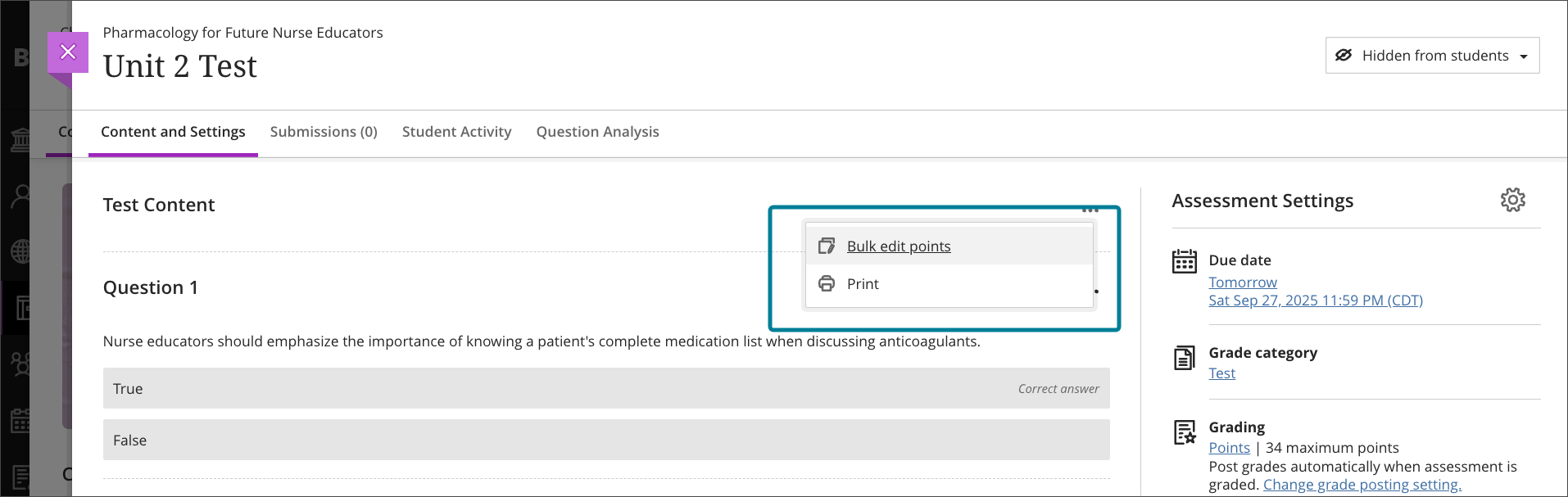Open the Student Activity tab

click(456, 132)
